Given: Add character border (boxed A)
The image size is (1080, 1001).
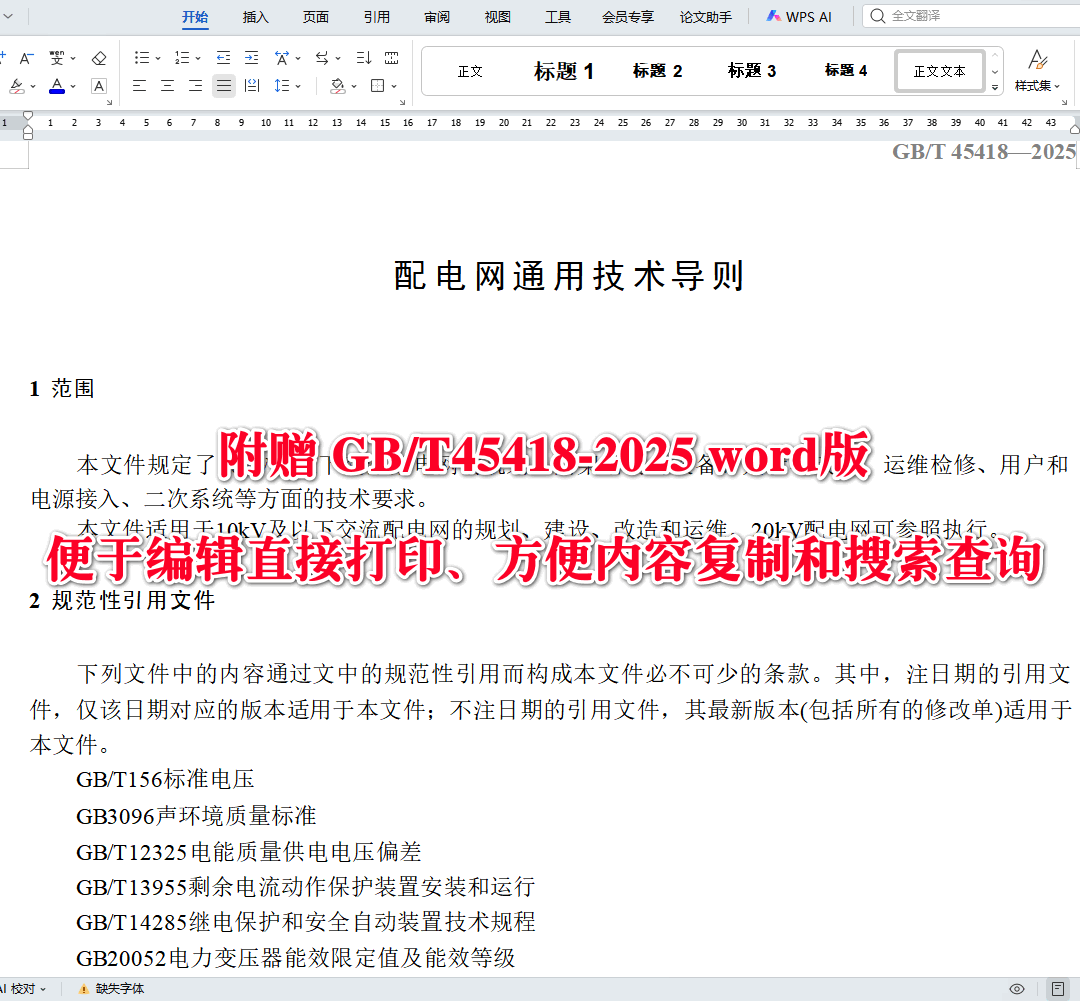Looking at the screenshot, I should coord(99,86).
